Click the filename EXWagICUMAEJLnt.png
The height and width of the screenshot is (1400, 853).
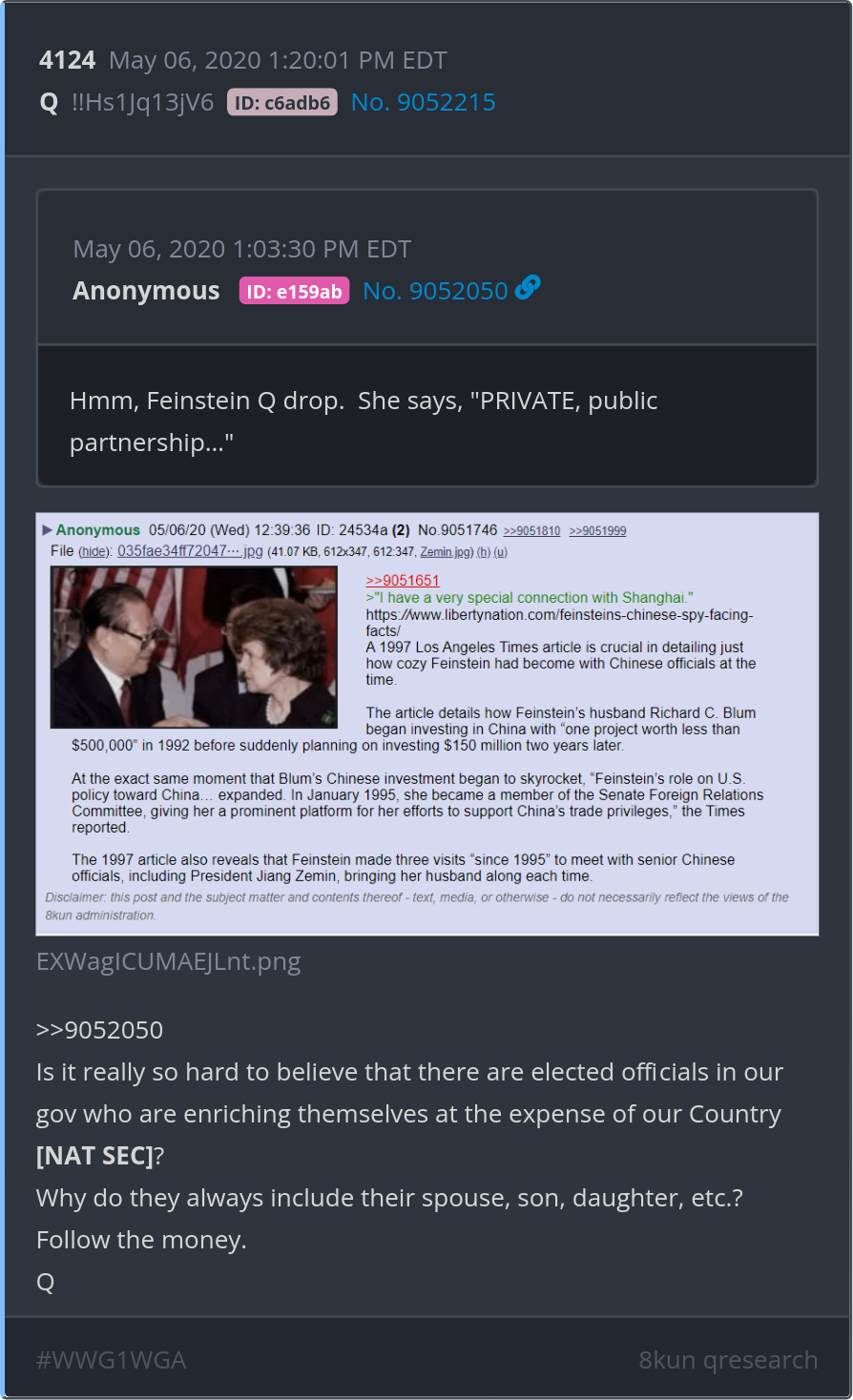(x=169, y=961)
